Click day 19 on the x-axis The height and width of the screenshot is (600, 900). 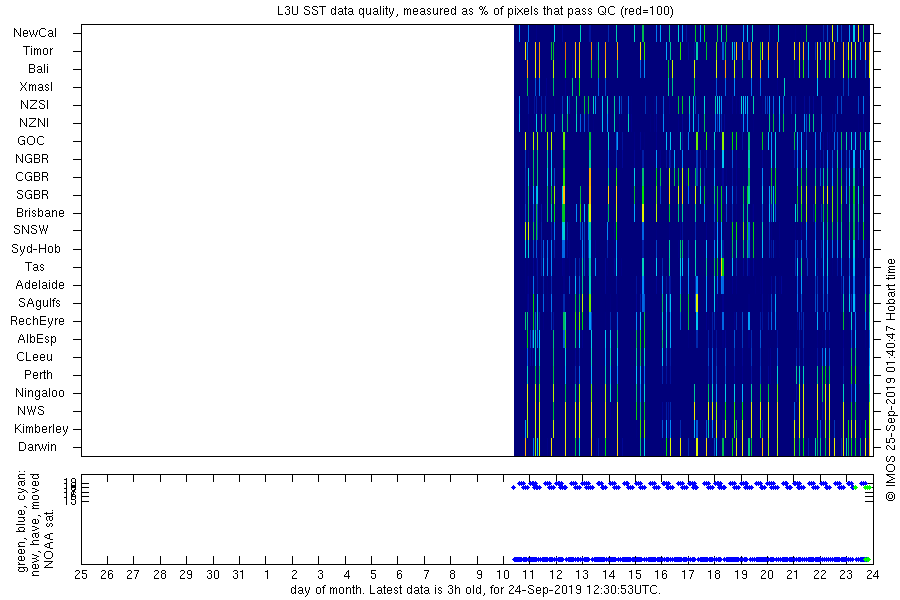(741, 575)
